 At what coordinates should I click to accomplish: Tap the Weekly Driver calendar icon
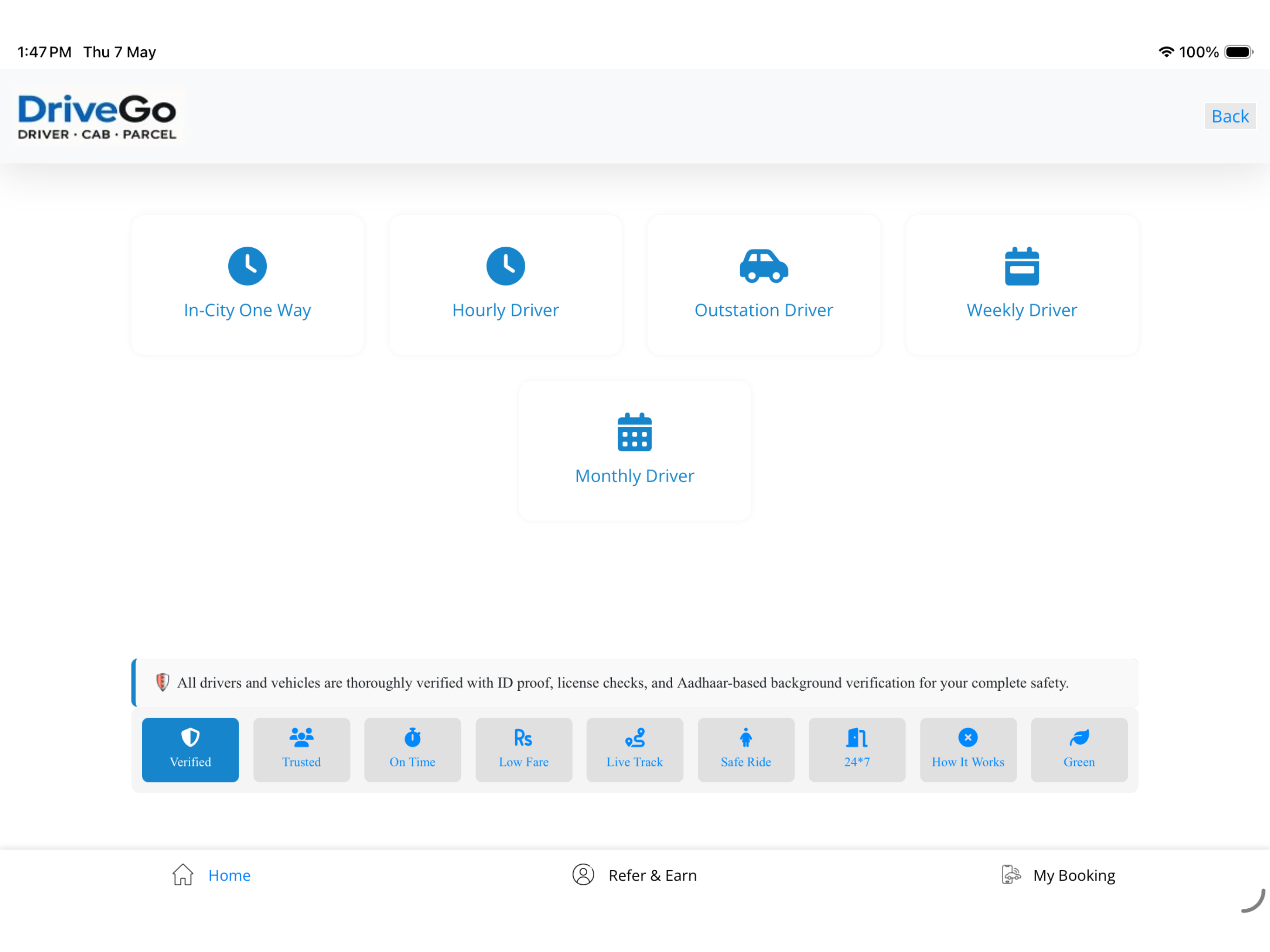[1022, 266]
